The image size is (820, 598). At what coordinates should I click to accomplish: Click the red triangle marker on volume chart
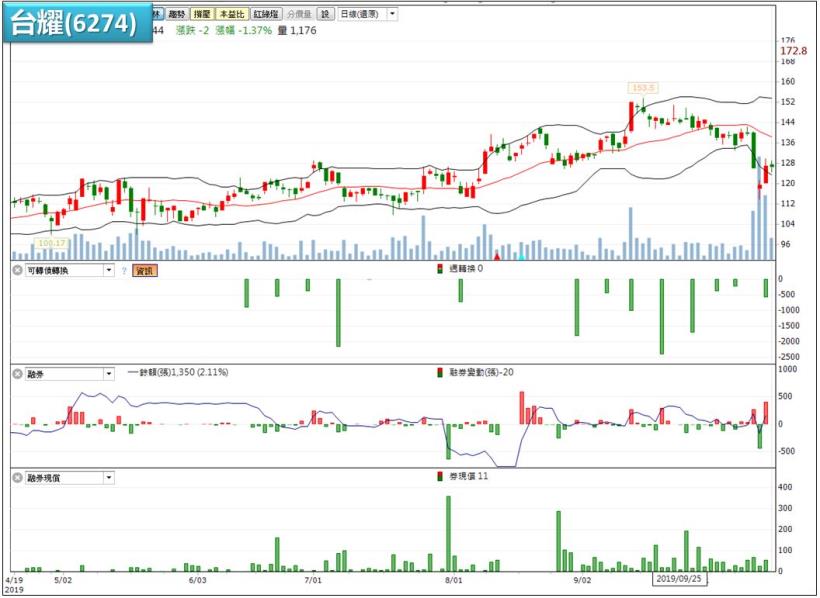tap(498, 256)
